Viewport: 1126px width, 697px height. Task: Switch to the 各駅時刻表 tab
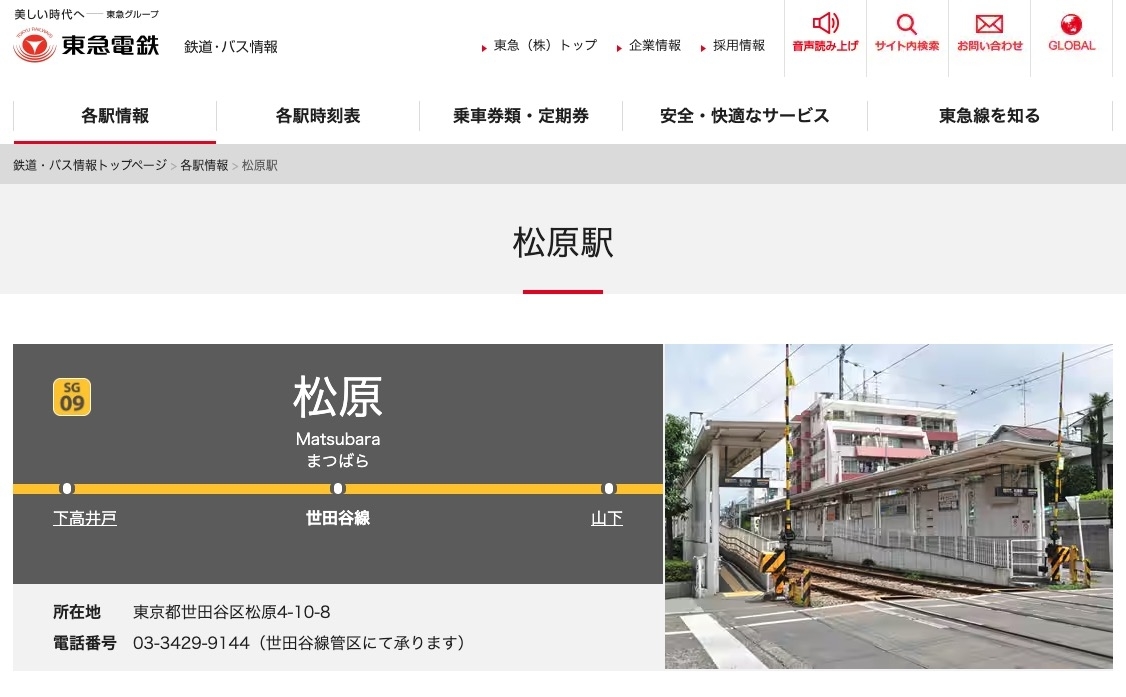tap(317, 116)
